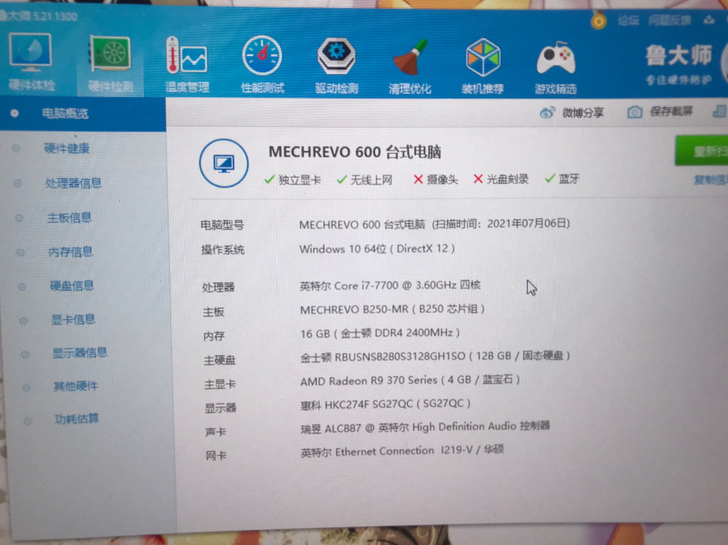Image resolution: width=728 pixels, height=545 pixels.
Task: Click the 清理优化 broom icon
Action: (x=410, y=58)
